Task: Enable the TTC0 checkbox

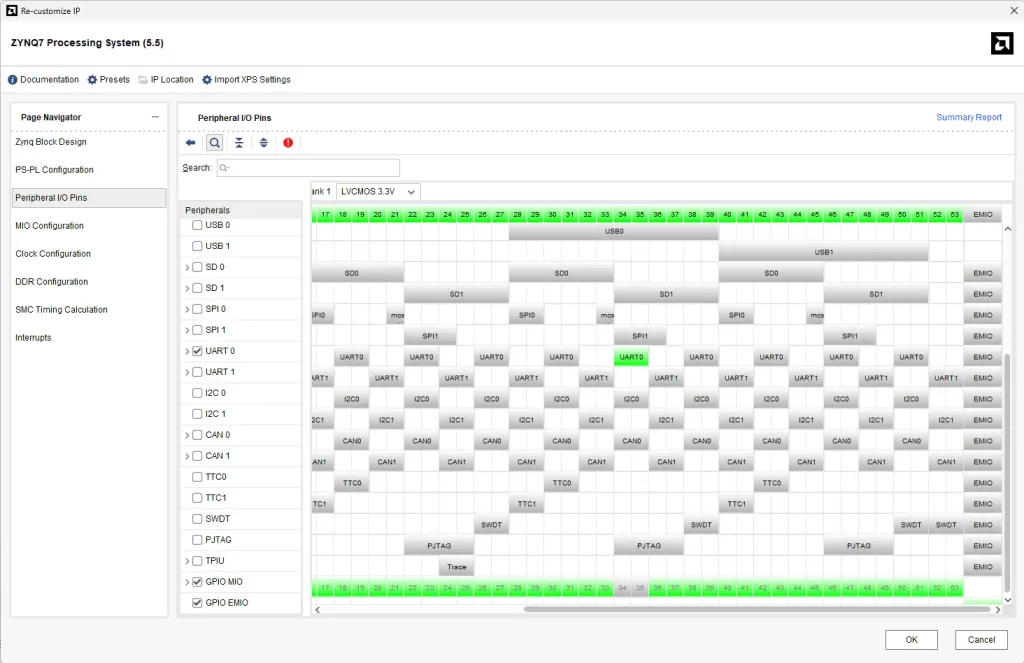Action: 197,477
